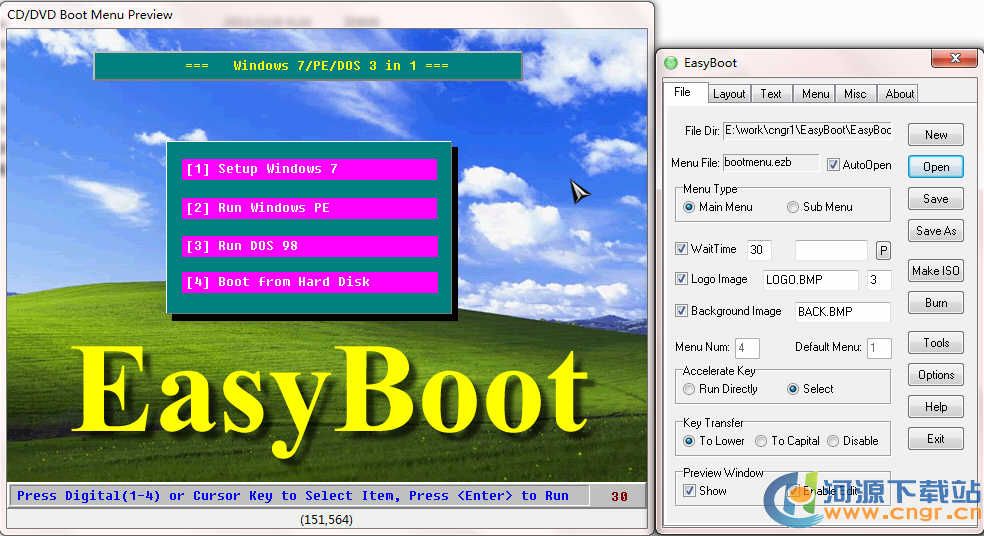Click the Setup Windows 7 menu item

(310, 169)
